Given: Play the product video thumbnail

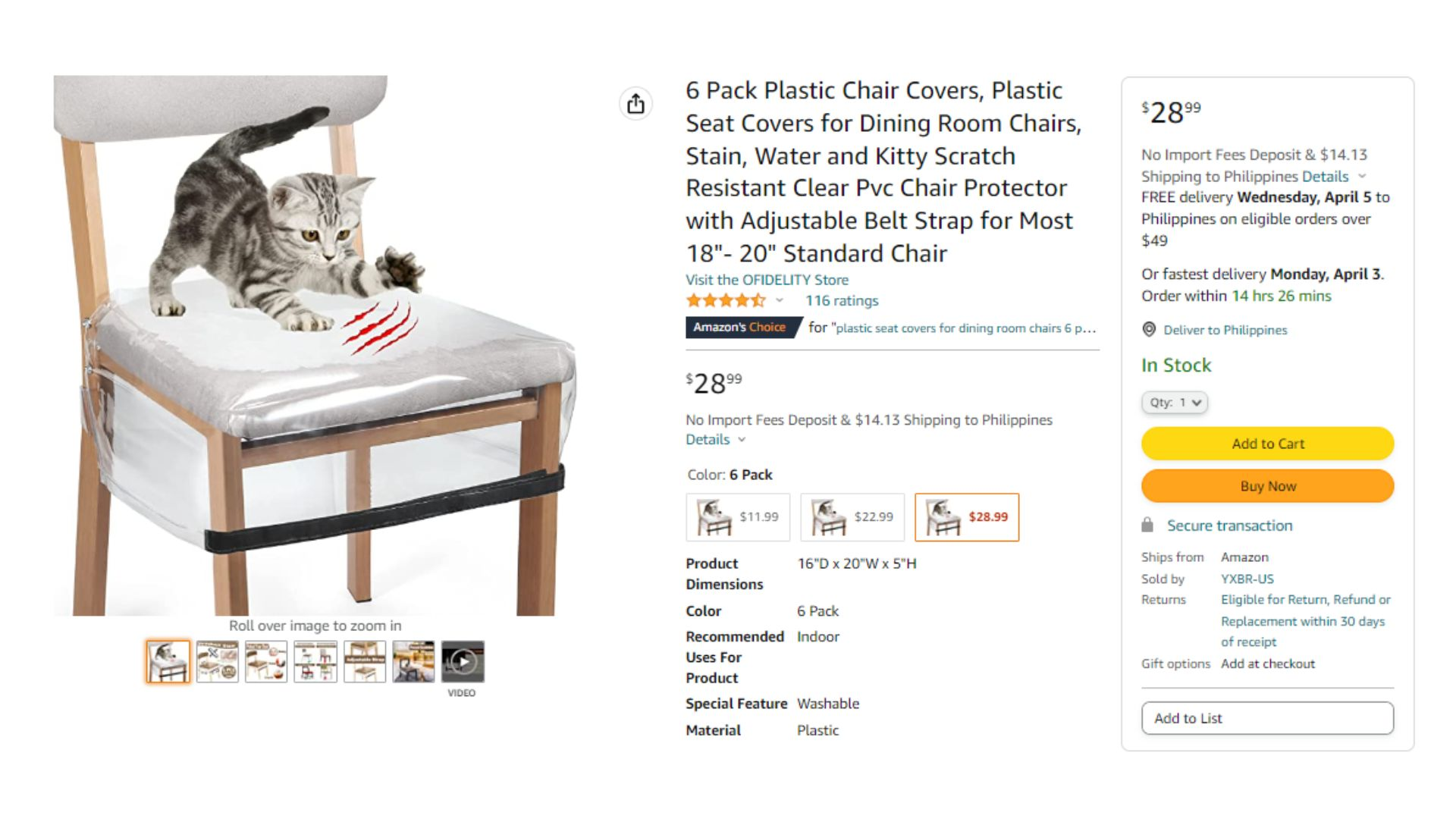Looking at the screenshot, I should point(463,662).
